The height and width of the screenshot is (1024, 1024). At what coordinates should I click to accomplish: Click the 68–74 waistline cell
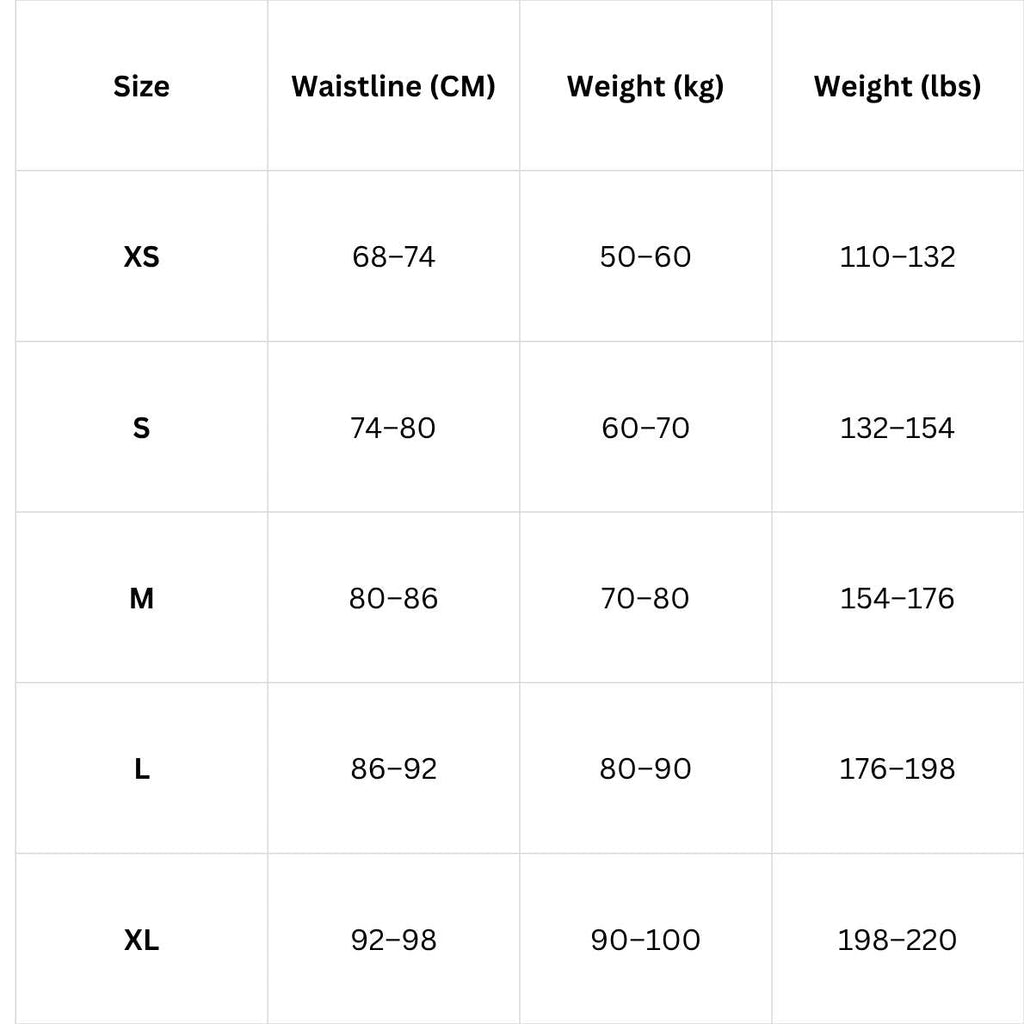coord(393,257)
